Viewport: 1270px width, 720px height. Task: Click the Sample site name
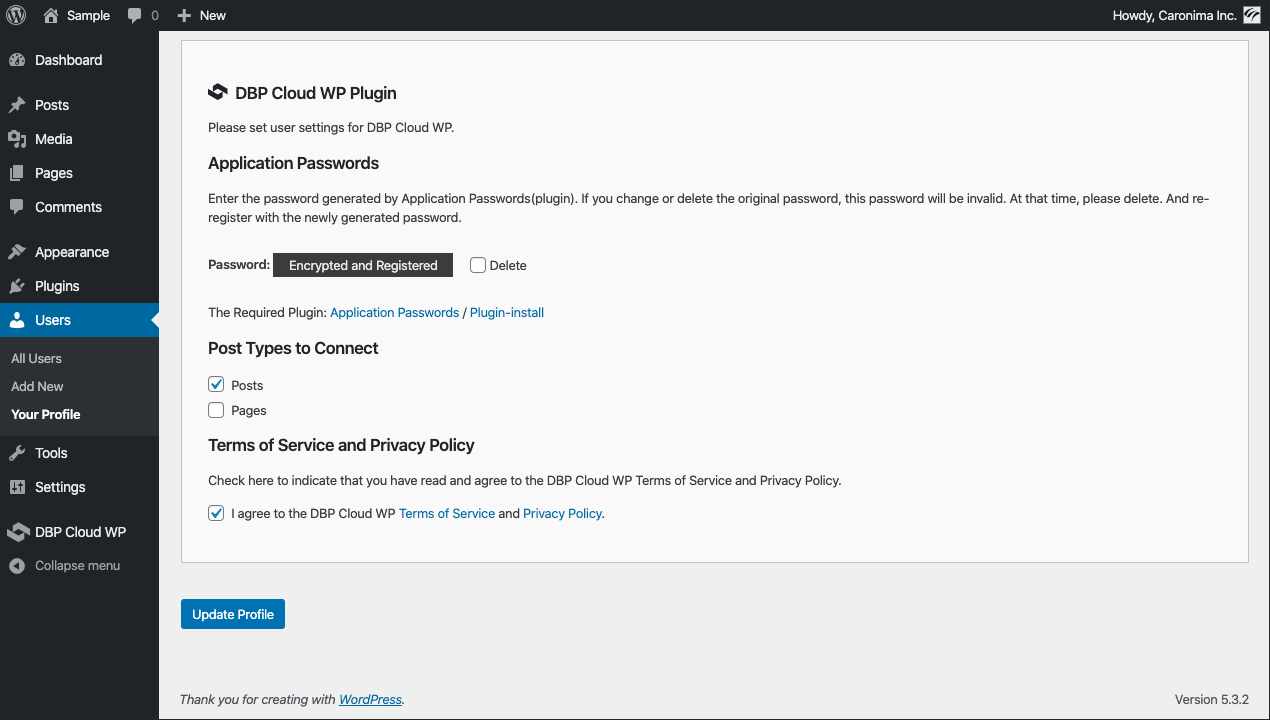coord(88,16)
